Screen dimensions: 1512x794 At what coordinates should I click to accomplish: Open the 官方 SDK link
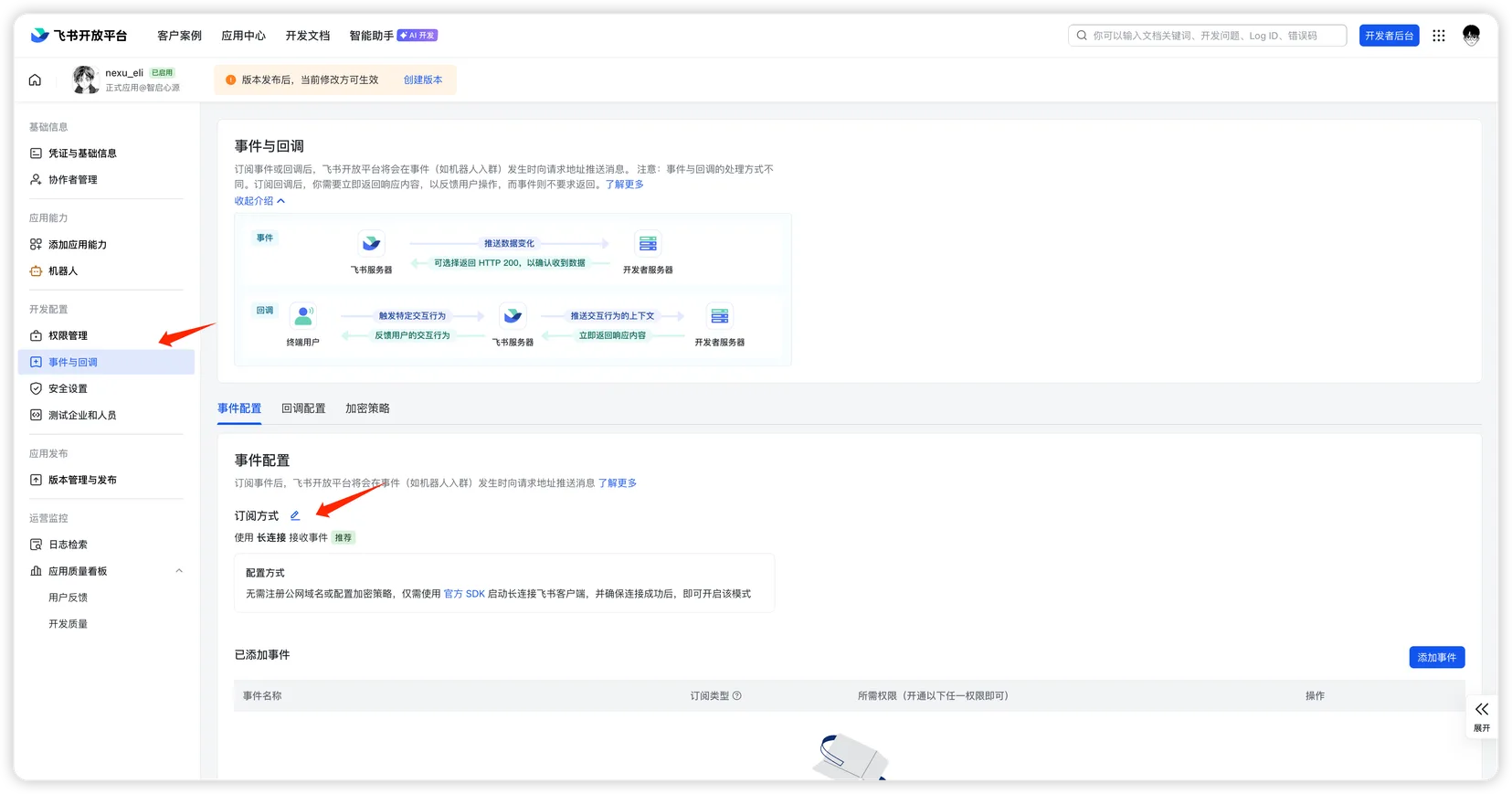(464, 594)
